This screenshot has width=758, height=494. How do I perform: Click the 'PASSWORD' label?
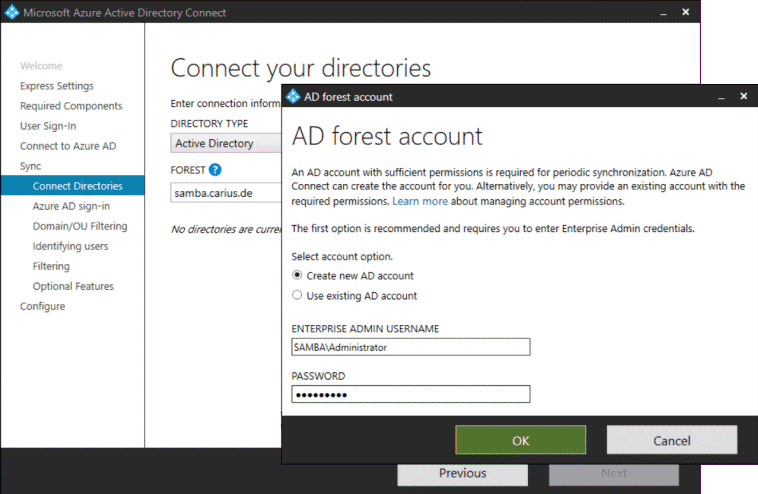(x=319, y=376)
